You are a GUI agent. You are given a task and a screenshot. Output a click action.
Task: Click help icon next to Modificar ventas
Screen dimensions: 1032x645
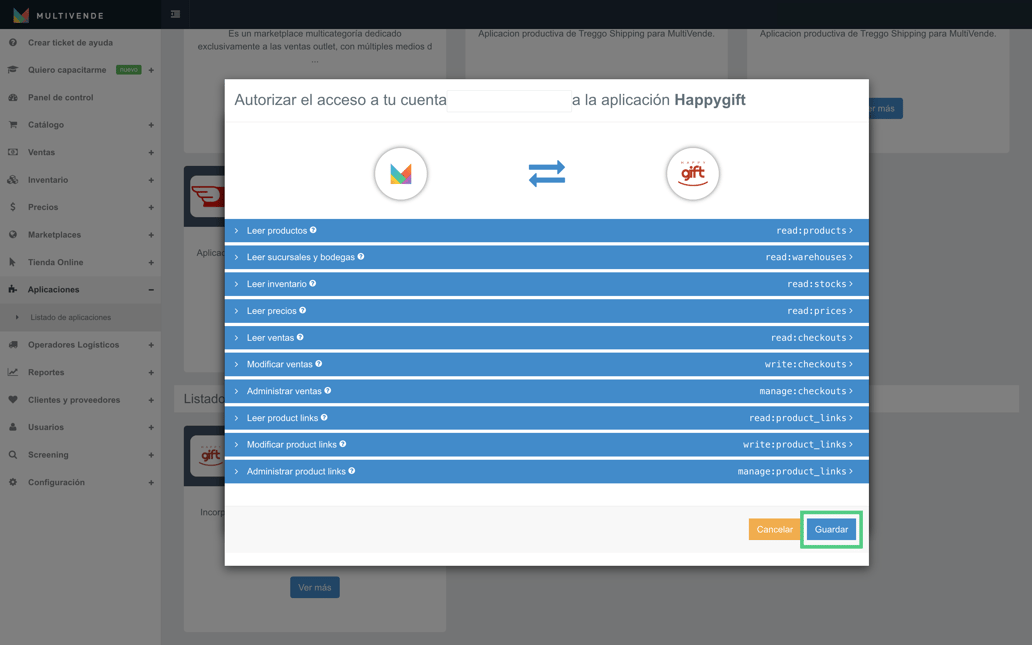[x=319, y=363]
